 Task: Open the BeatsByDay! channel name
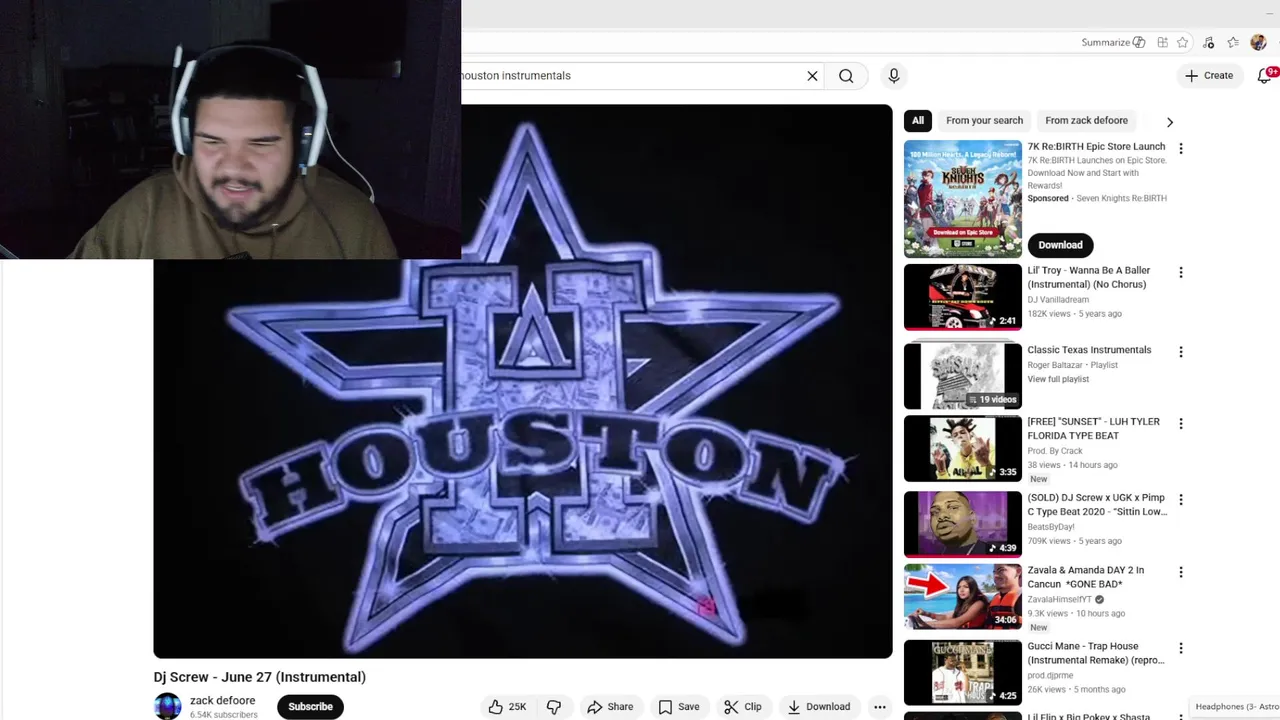click(1051, 527)
